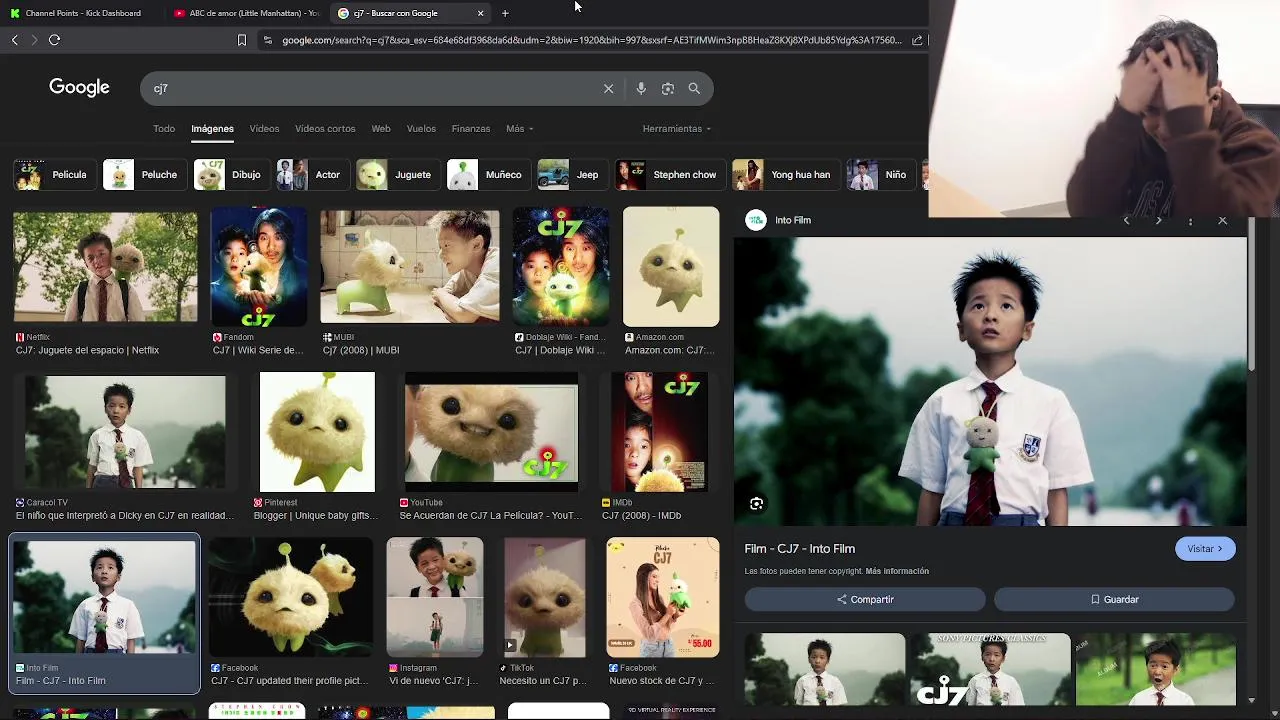Open the Into Film source icon in the preview header
The image size is (1280, 720).
756,220
